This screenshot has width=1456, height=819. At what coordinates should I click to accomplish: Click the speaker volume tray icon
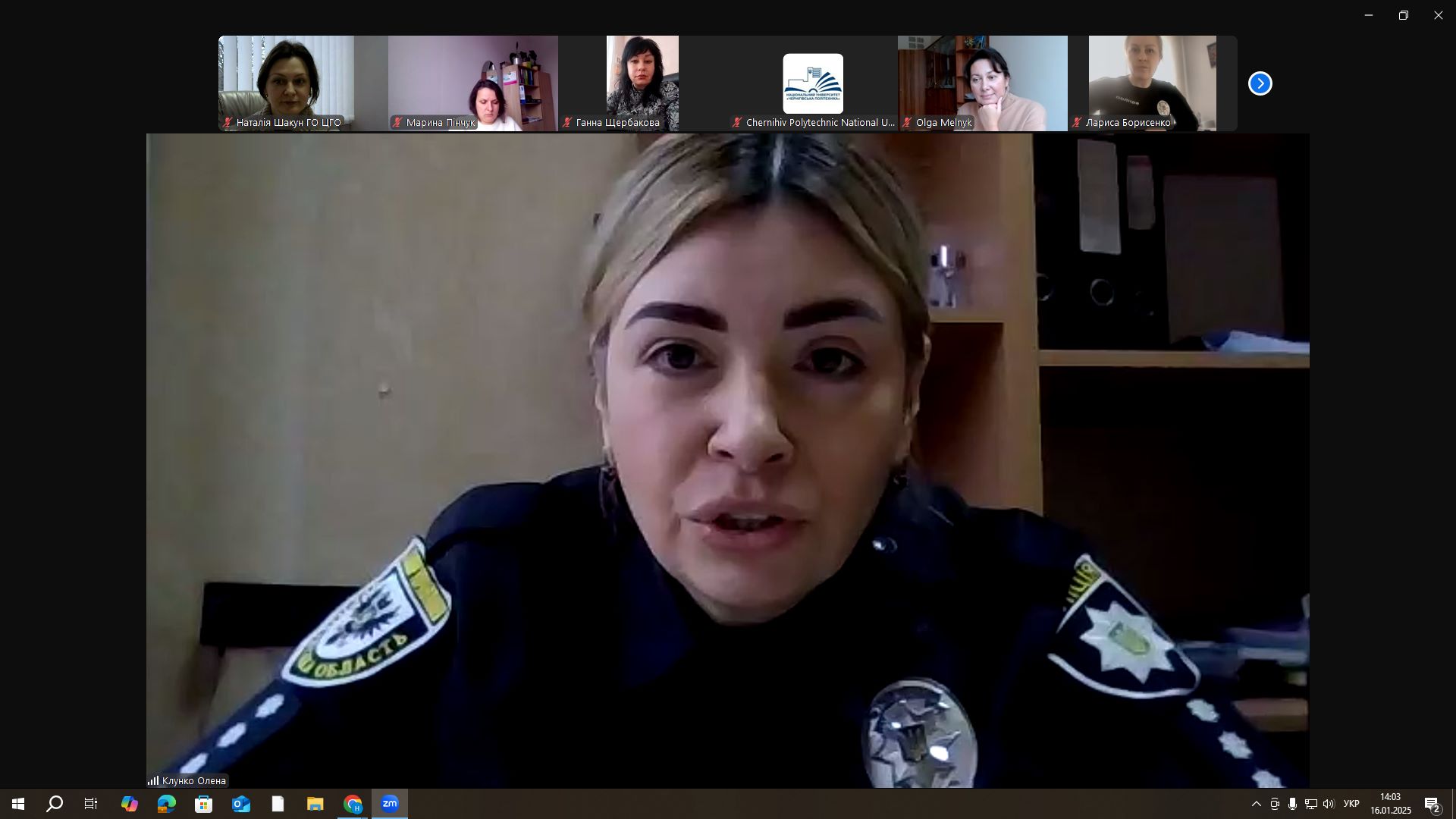[1328, 804]
